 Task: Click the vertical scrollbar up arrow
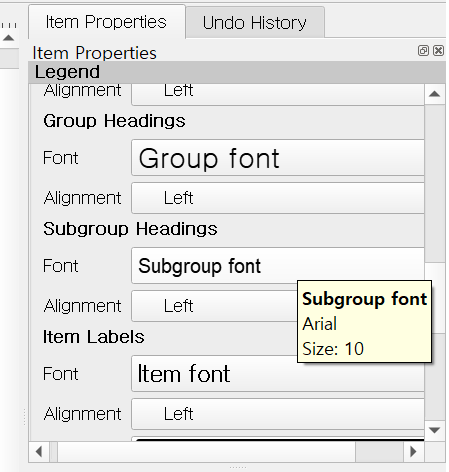434,94
